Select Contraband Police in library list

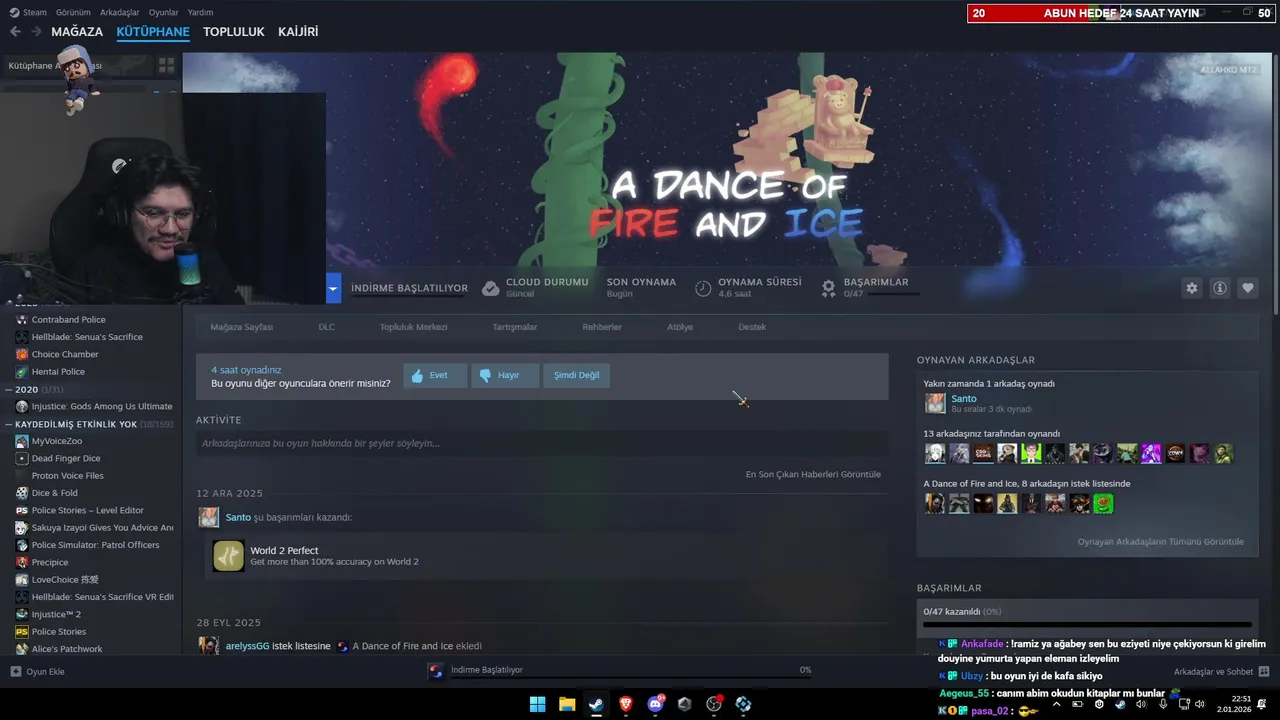[68, 320]
